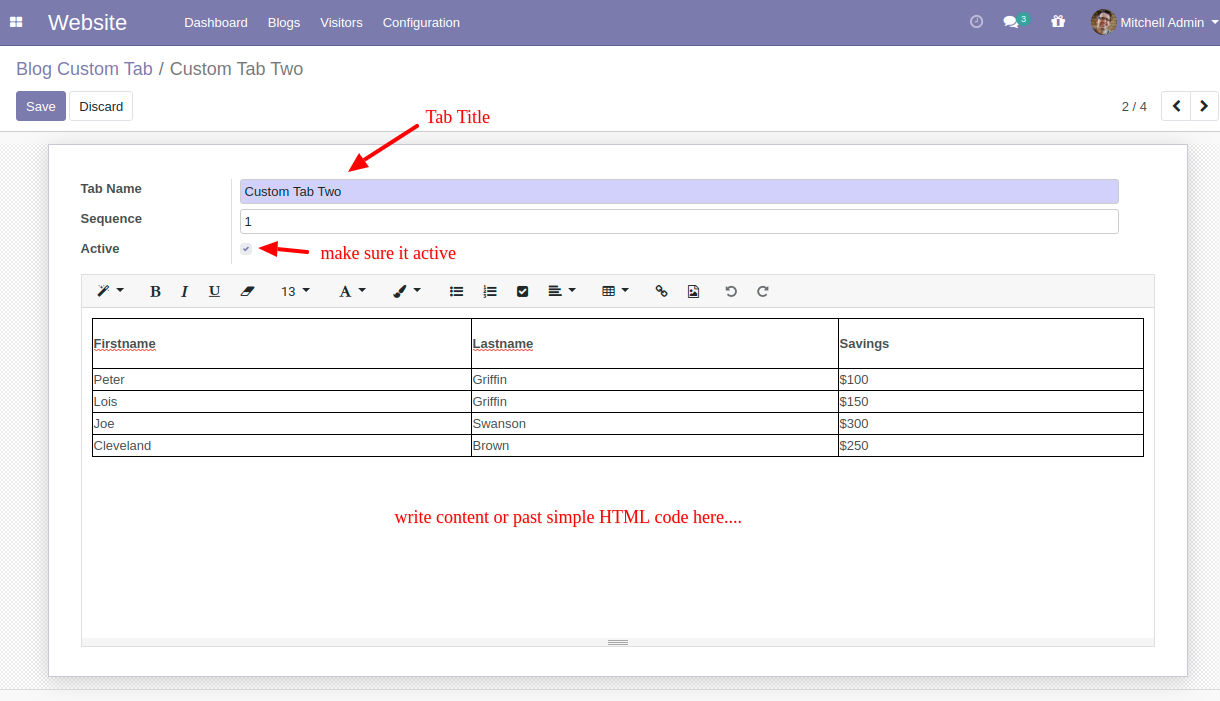Discard changes to the record
The width and height of the screenshot is (1220, 701).
pyautogui.click(x=101, y=106)
